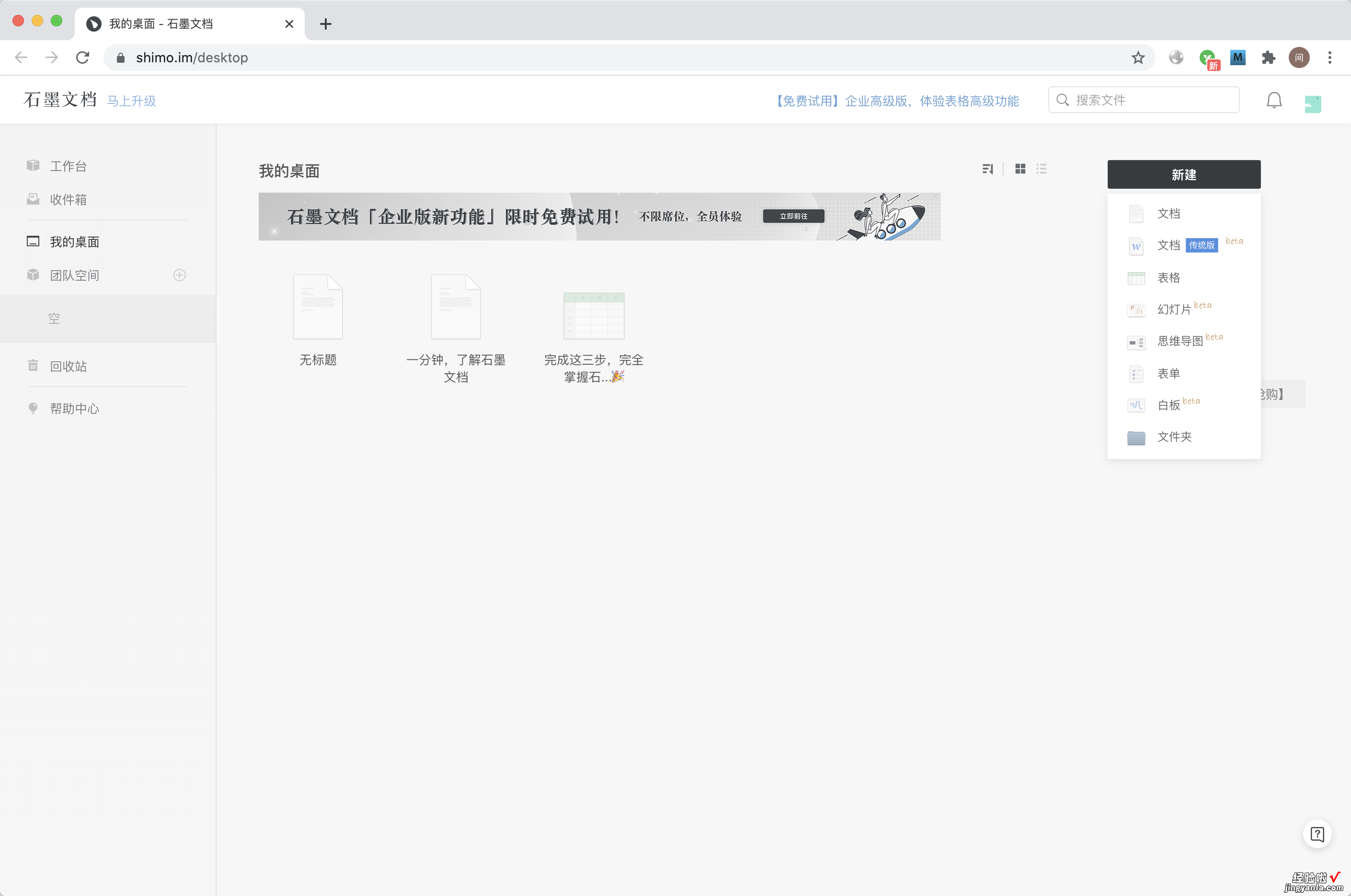Open the Chrome three-dot menu
The height and width of the screenshot is (896, 1351).
click(x=1330, y=57)
